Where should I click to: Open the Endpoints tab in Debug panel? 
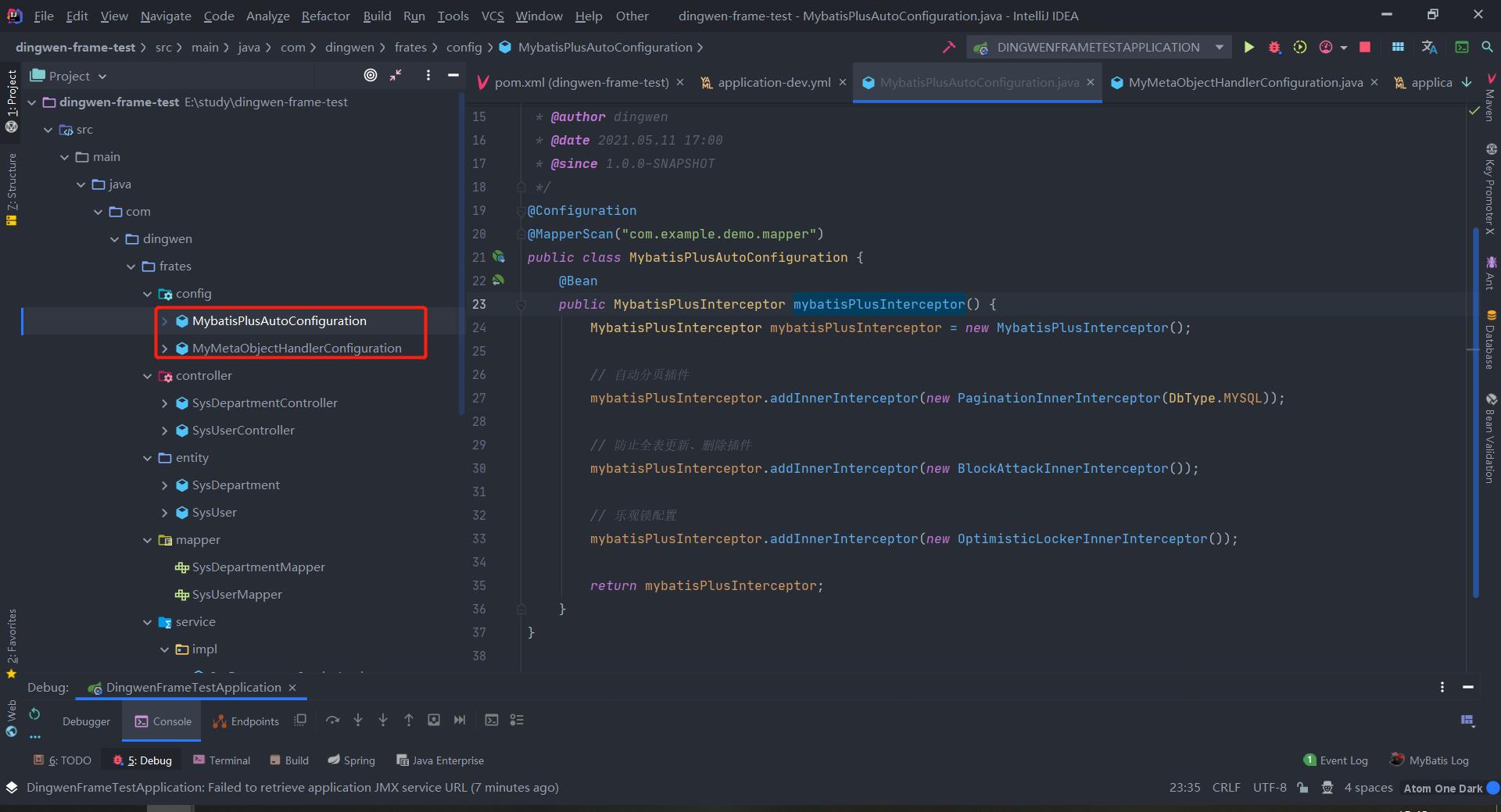[x=246, y=721]
